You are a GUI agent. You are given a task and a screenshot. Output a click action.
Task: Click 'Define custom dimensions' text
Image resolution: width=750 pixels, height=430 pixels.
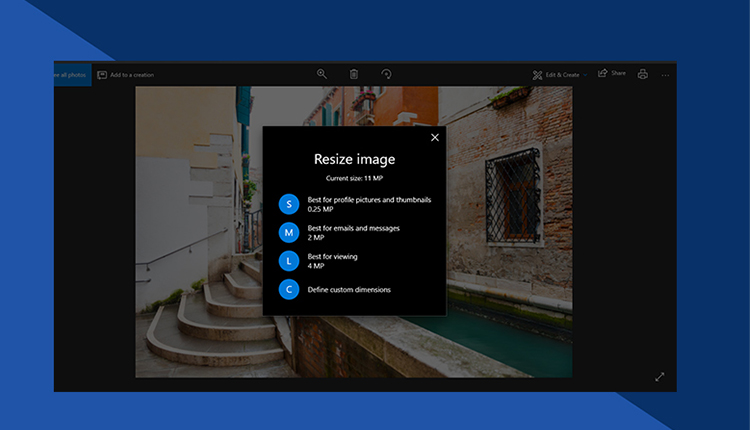tap(349, 290)
